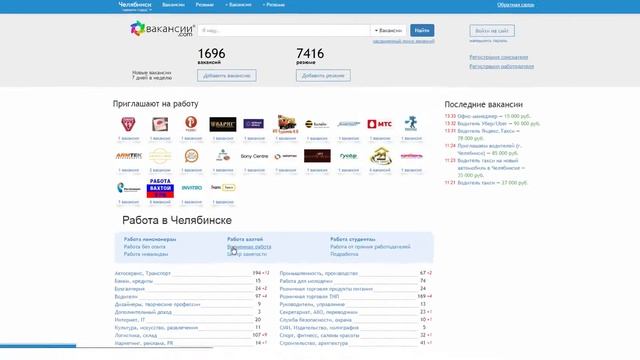The image size is (640, 360).
Task: Open the meat photo employer logo
Action: pyautogui.click(x=160, y=124)
